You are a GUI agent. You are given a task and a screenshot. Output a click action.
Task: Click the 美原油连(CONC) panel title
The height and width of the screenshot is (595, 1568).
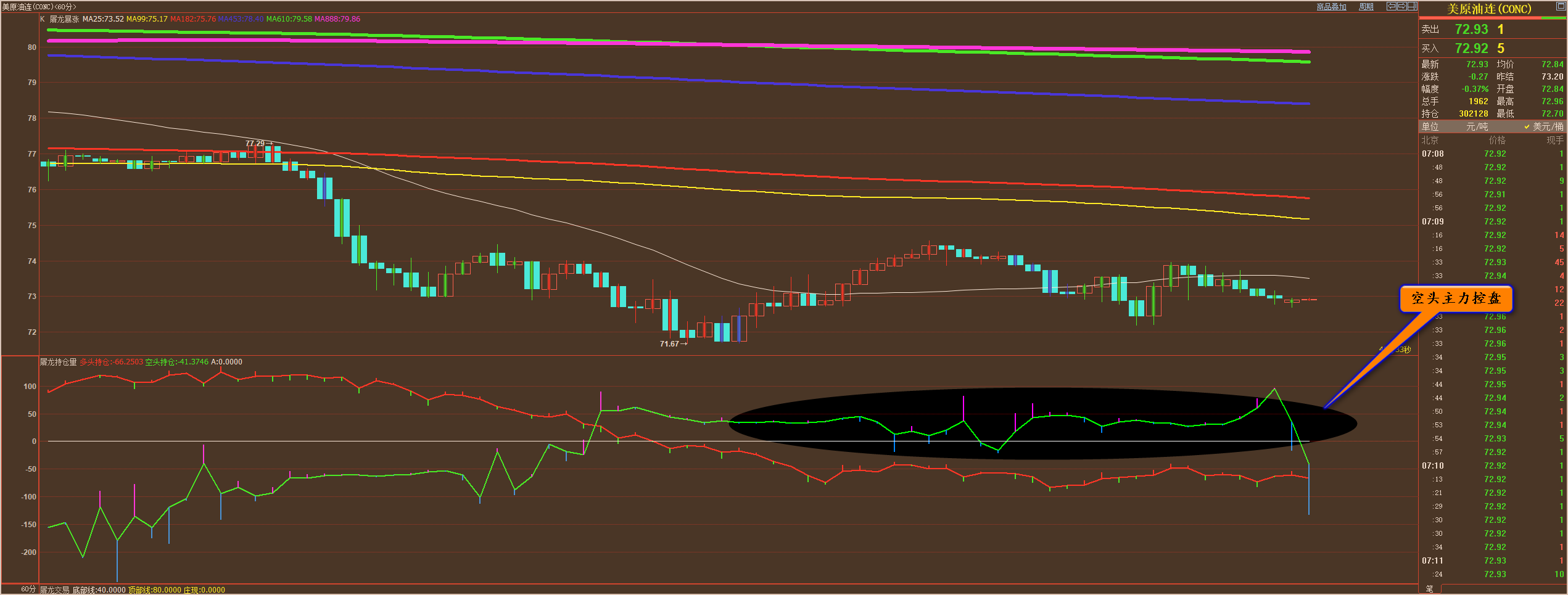click(x=1488, y=9)
